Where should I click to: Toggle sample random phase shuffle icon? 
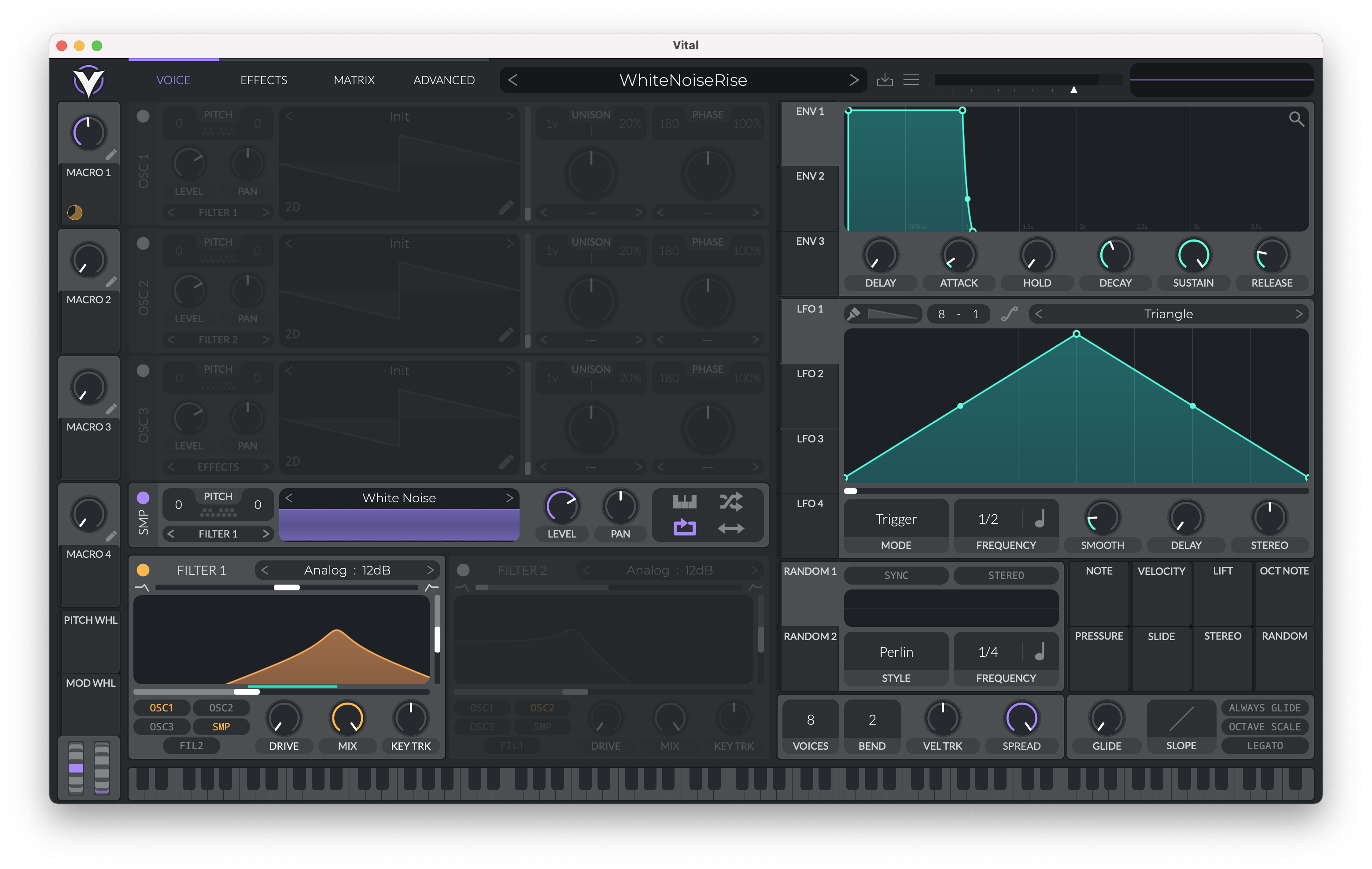[731, 501]
